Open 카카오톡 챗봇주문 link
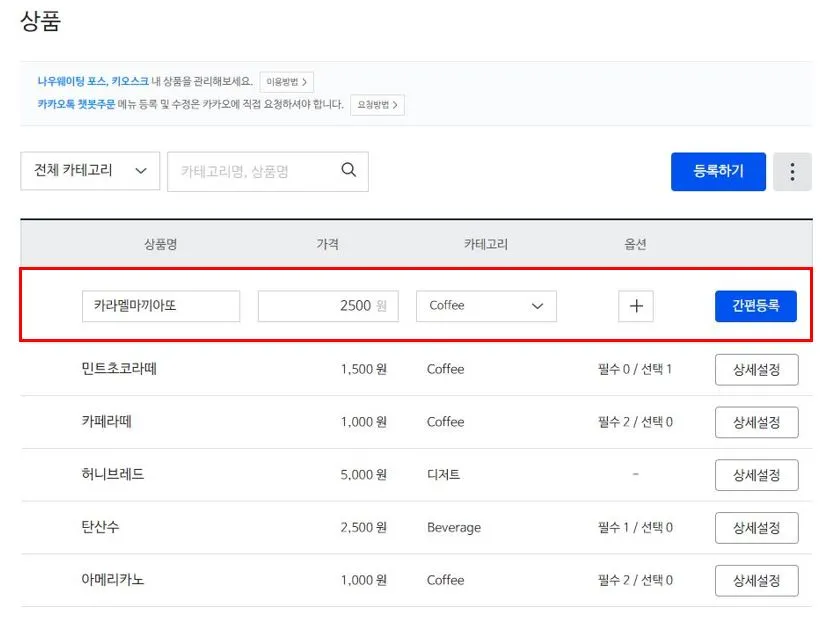The image size is (829, 621). coord(76,104)
